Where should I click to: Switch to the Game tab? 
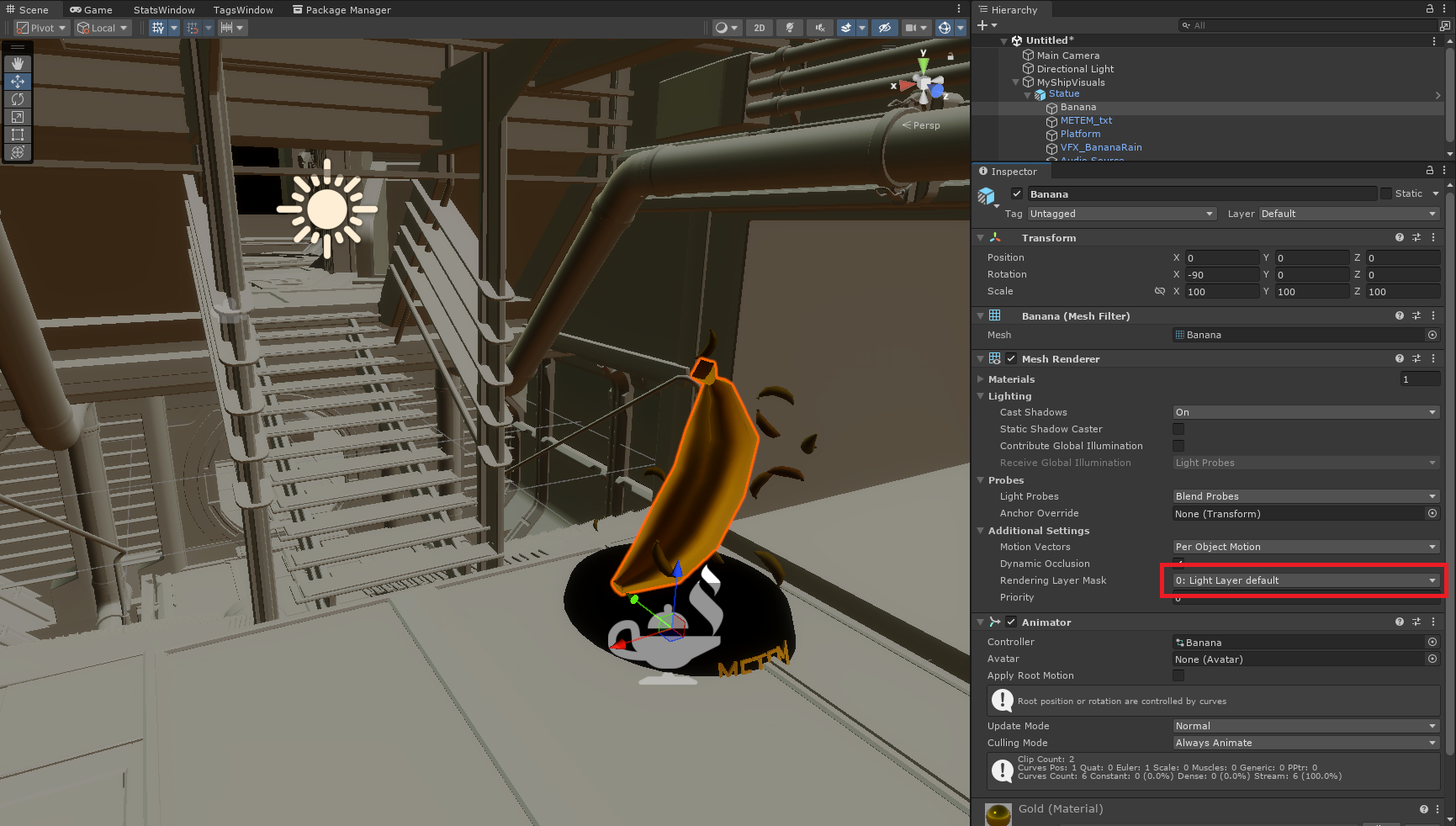pos(92,10)
